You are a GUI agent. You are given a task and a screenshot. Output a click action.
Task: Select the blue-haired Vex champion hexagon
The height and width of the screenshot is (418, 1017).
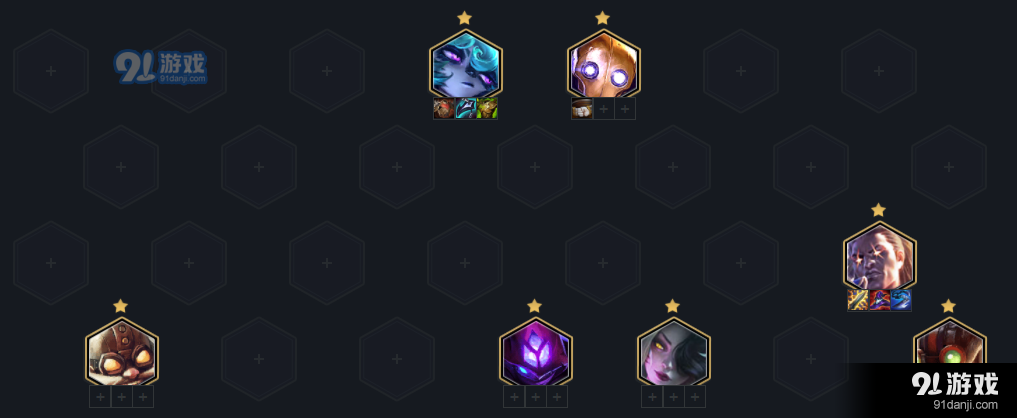(465, 65)
